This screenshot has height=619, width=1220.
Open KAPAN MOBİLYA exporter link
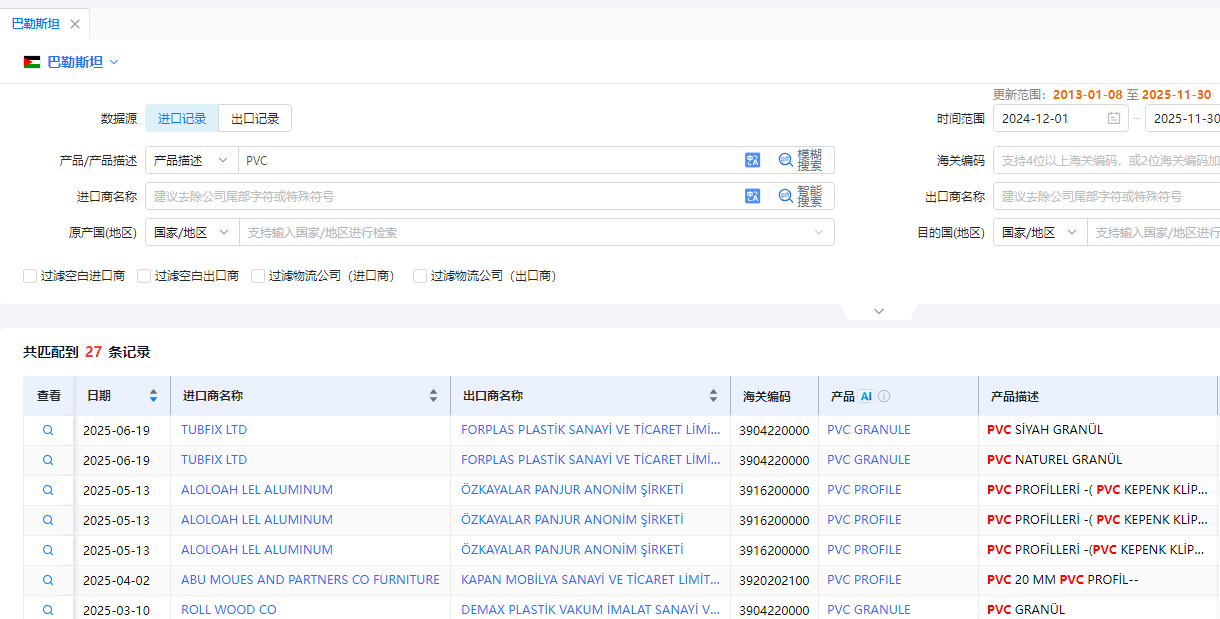(590, 580)
